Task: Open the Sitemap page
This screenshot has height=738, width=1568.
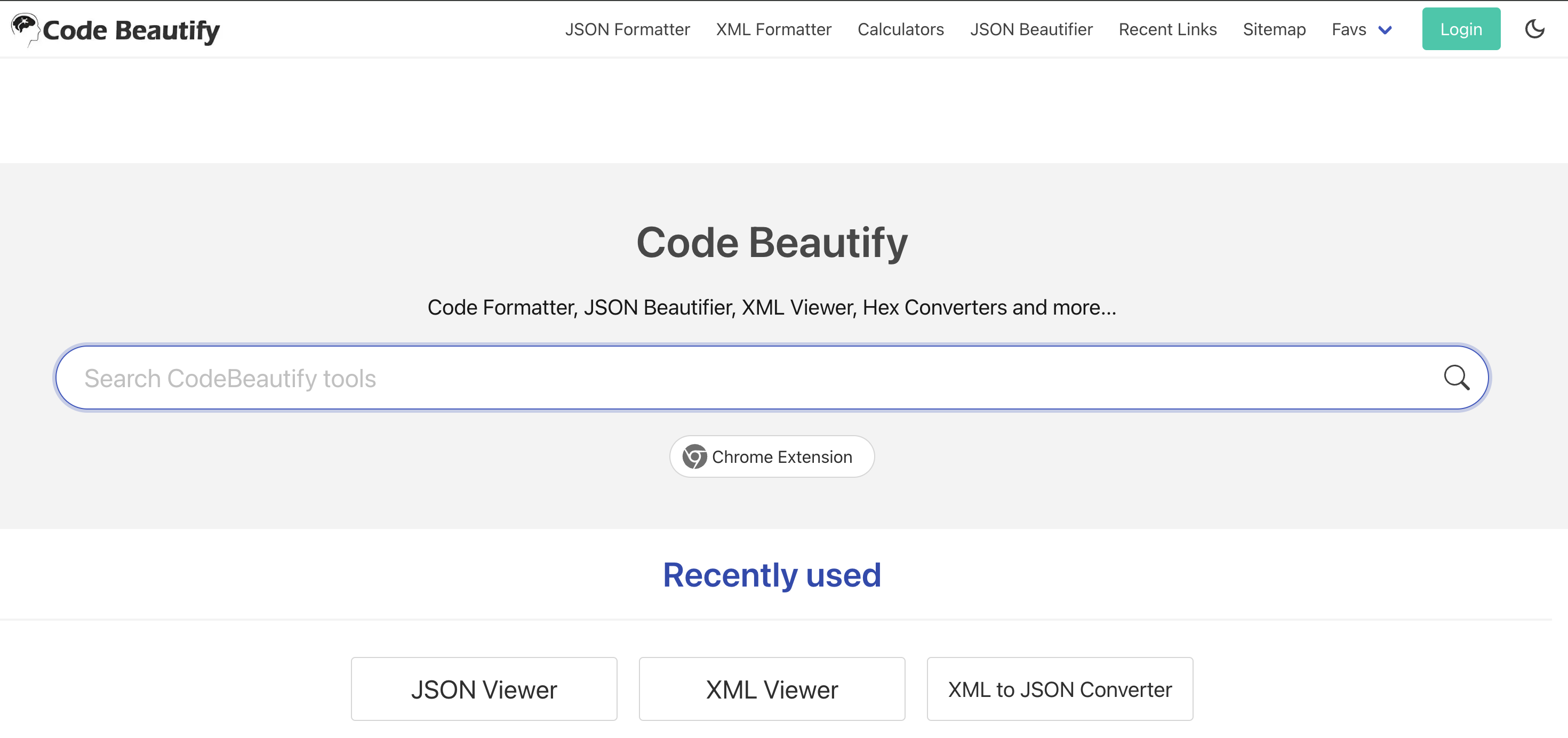Action: click(x=1274, y=29)
